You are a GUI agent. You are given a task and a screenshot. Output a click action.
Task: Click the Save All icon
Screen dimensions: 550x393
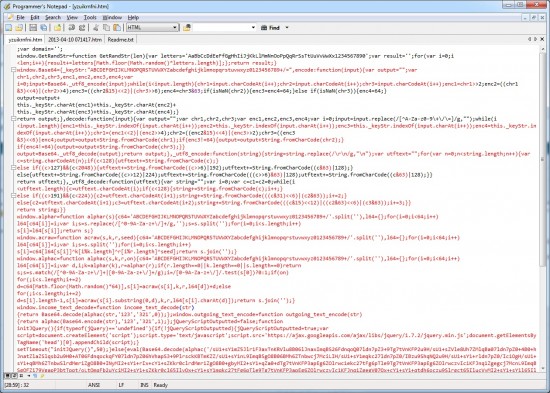[44, 27]
